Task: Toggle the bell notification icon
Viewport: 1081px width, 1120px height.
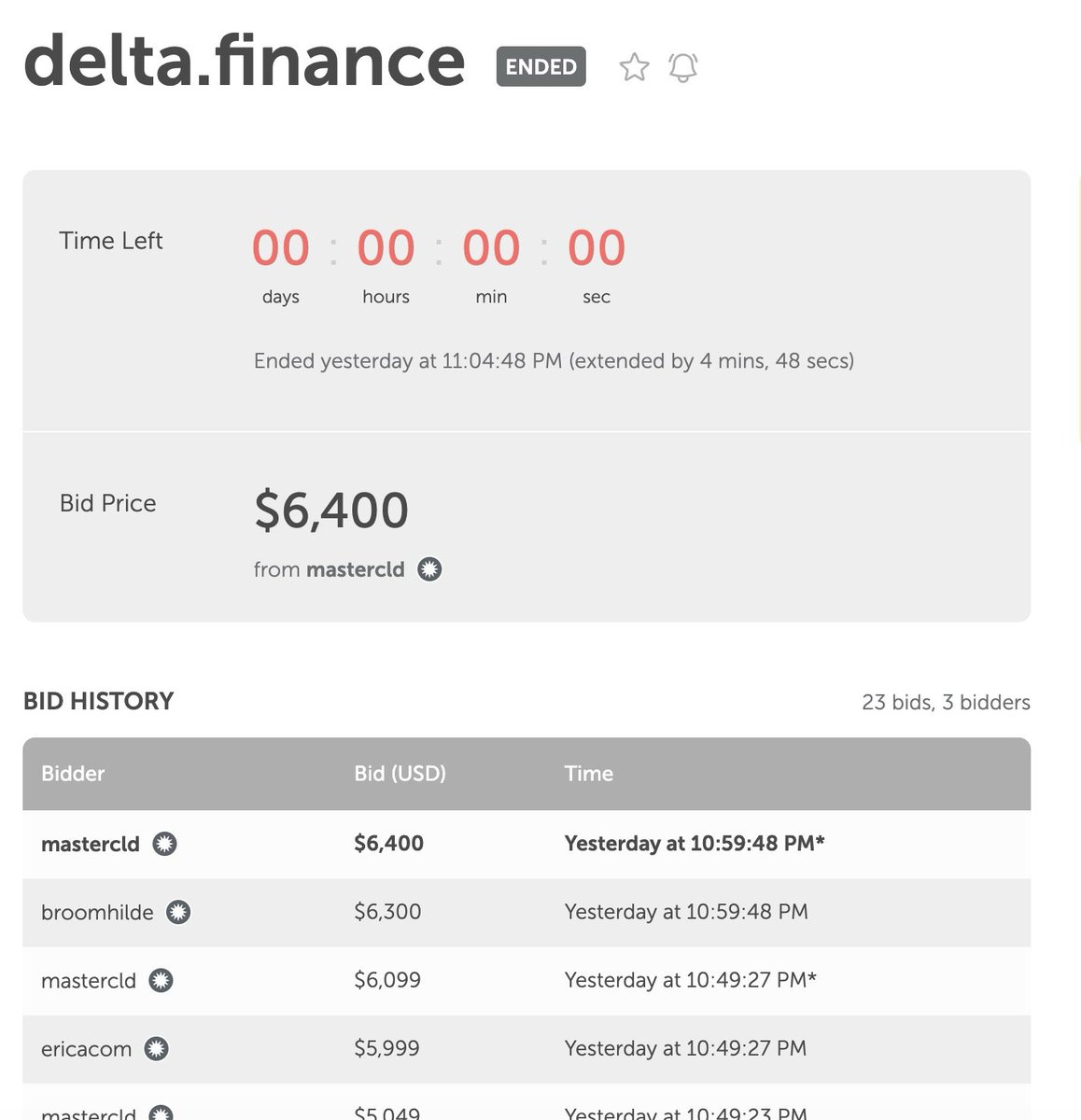Action: (x=683, y=67)
